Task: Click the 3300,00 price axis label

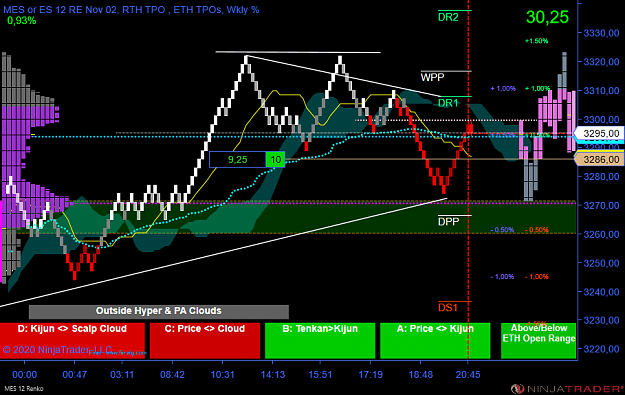Action: coord(601,120)
